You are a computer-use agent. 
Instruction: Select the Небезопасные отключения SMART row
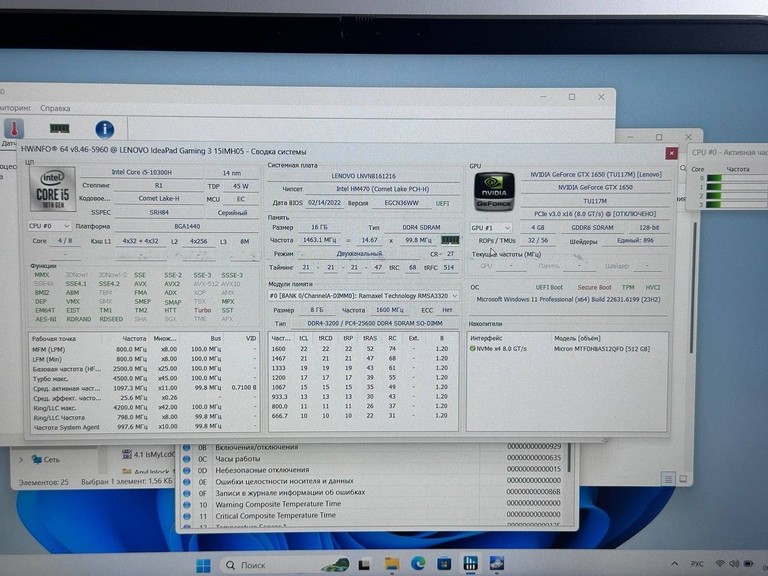373,470
